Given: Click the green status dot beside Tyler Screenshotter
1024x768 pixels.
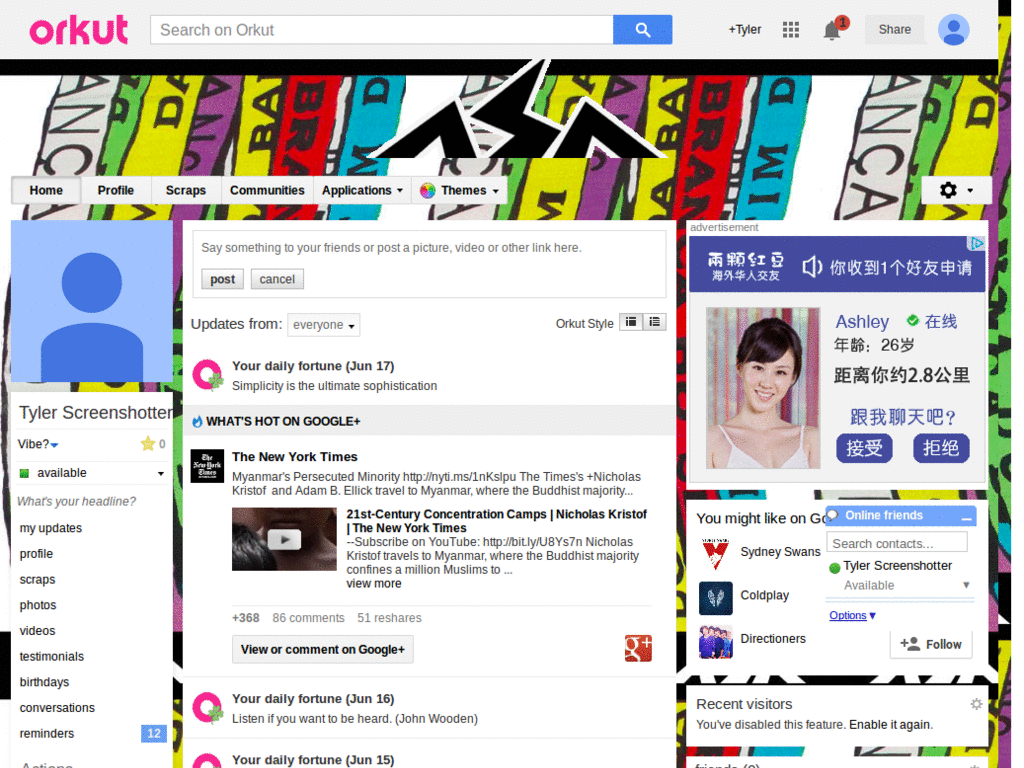Looking at the screenshot, I should tap(834, 568).
